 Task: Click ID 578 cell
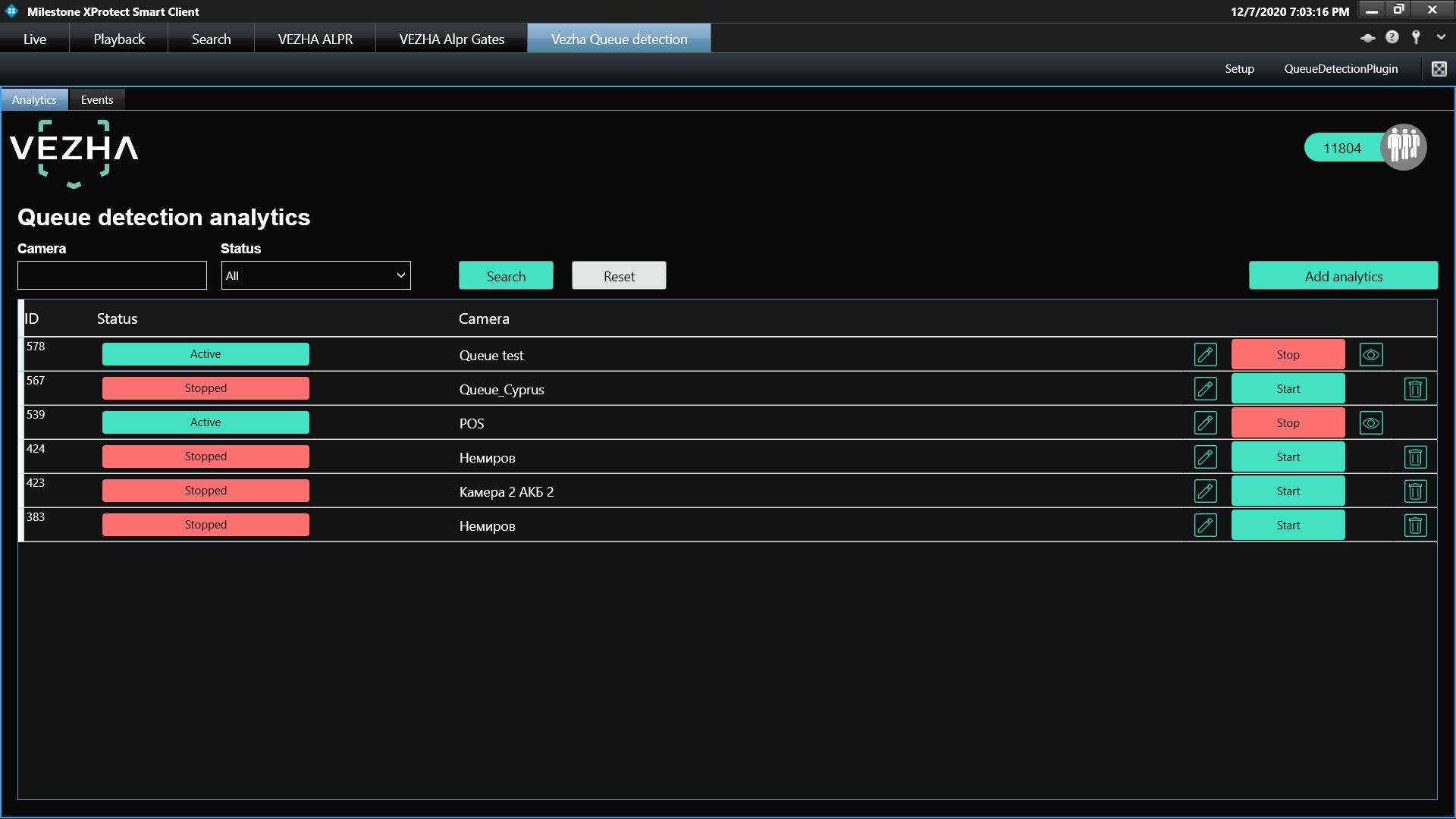[36, 347]
